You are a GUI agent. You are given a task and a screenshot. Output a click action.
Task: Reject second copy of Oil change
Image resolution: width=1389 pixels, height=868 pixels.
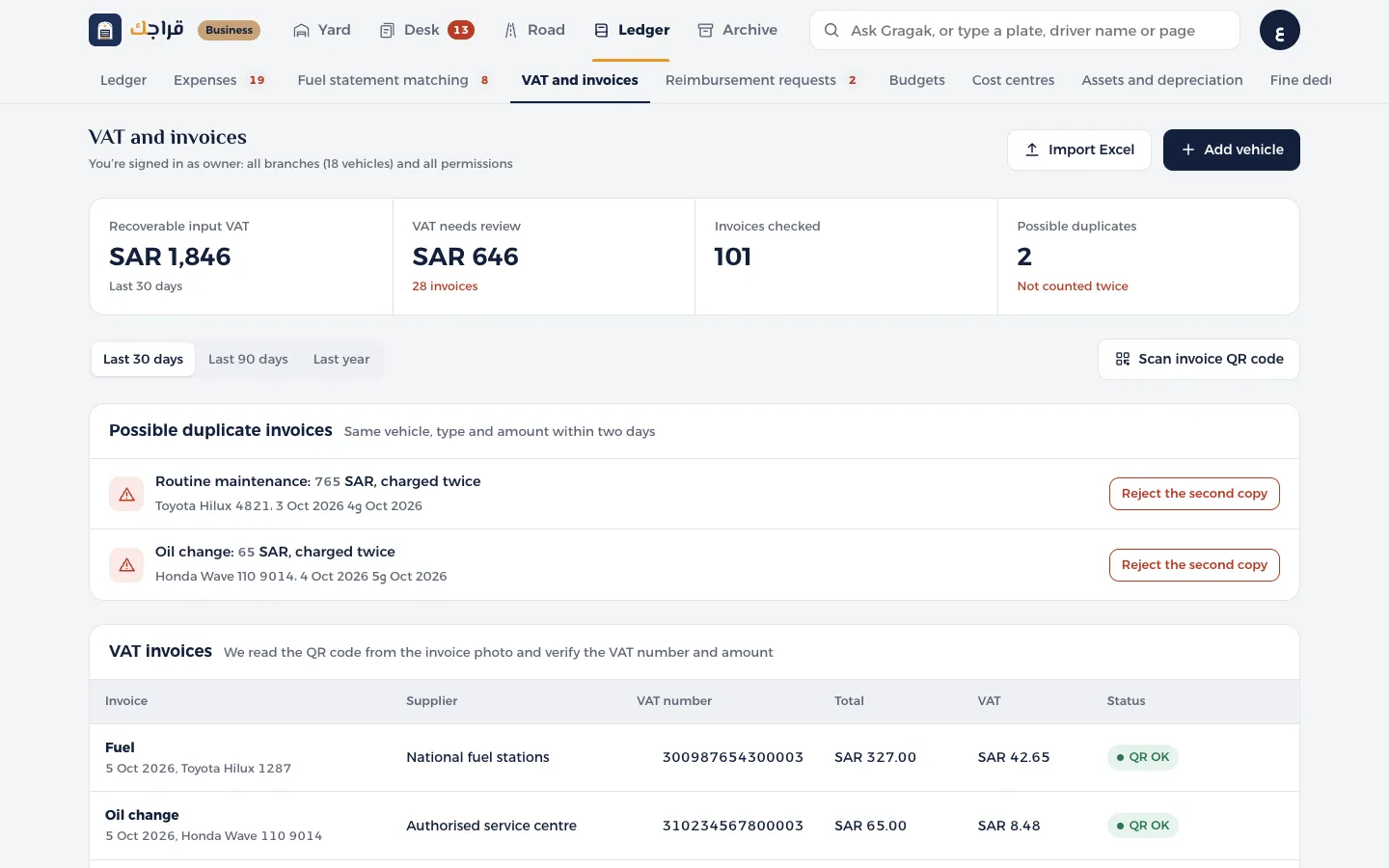[1194, 565]
